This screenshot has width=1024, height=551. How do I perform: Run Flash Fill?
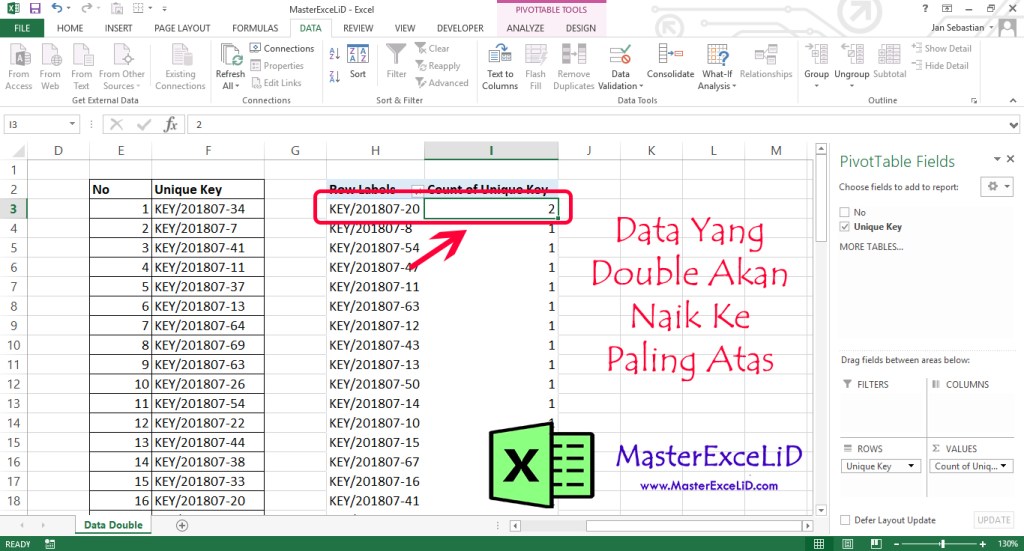536,67
